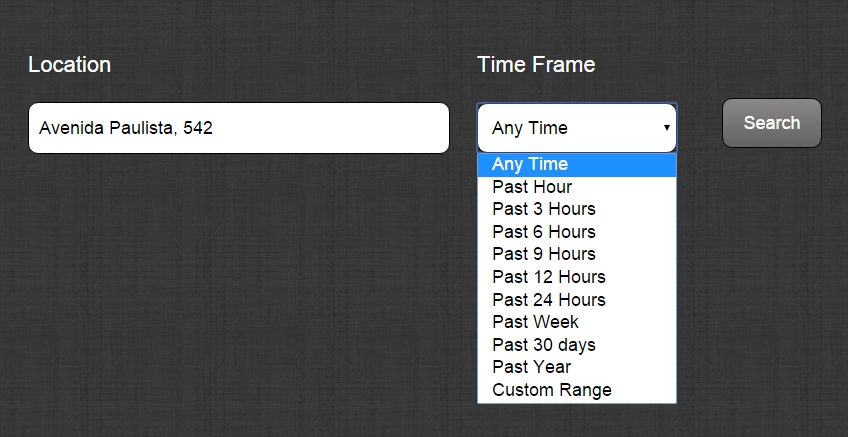The image size is (848, 437).
Task: Select Past 12 Hours option
Action: [x=577, y=277]
